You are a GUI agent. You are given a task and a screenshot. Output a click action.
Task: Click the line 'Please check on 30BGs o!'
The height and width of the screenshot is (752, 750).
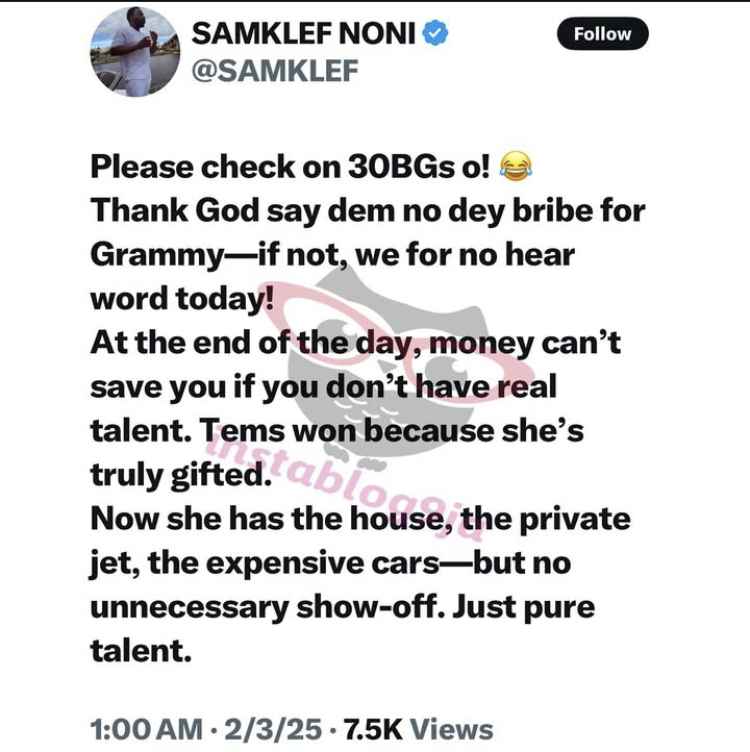point(290,167)
